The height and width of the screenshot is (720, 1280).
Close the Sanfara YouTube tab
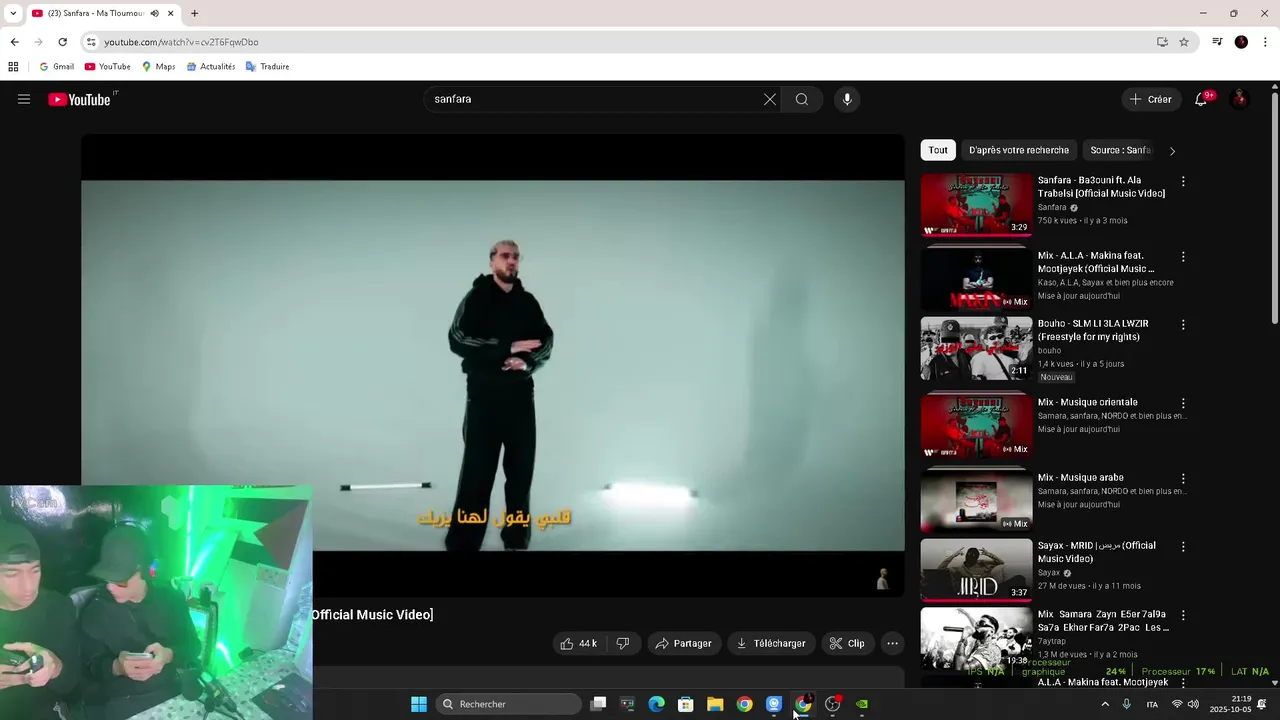click(171, 13)
